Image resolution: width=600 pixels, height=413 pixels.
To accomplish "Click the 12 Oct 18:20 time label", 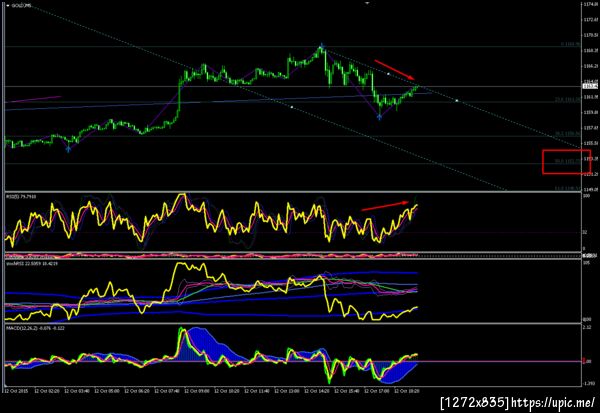I will click(x=407, y=391).
